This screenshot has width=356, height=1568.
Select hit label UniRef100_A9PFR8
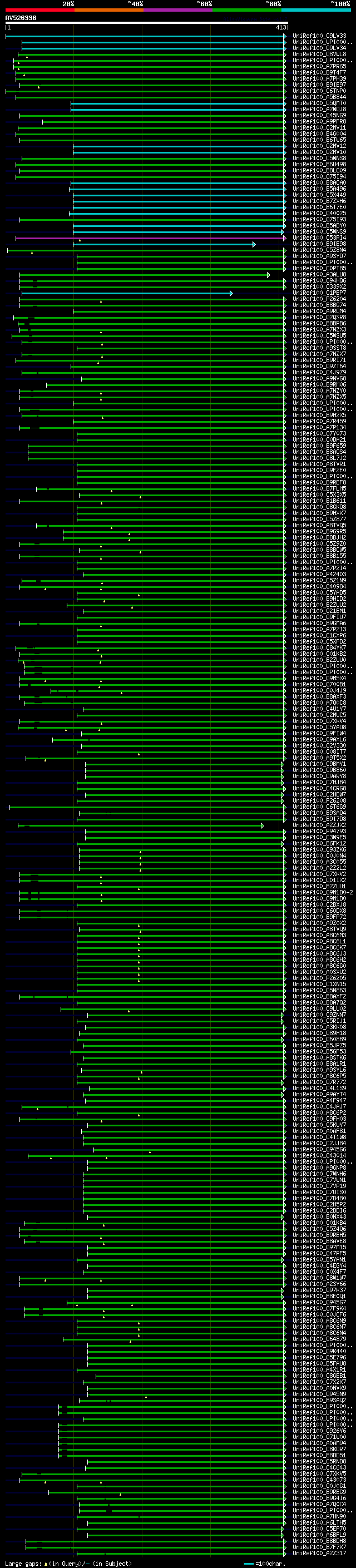[x=319, y=122]
